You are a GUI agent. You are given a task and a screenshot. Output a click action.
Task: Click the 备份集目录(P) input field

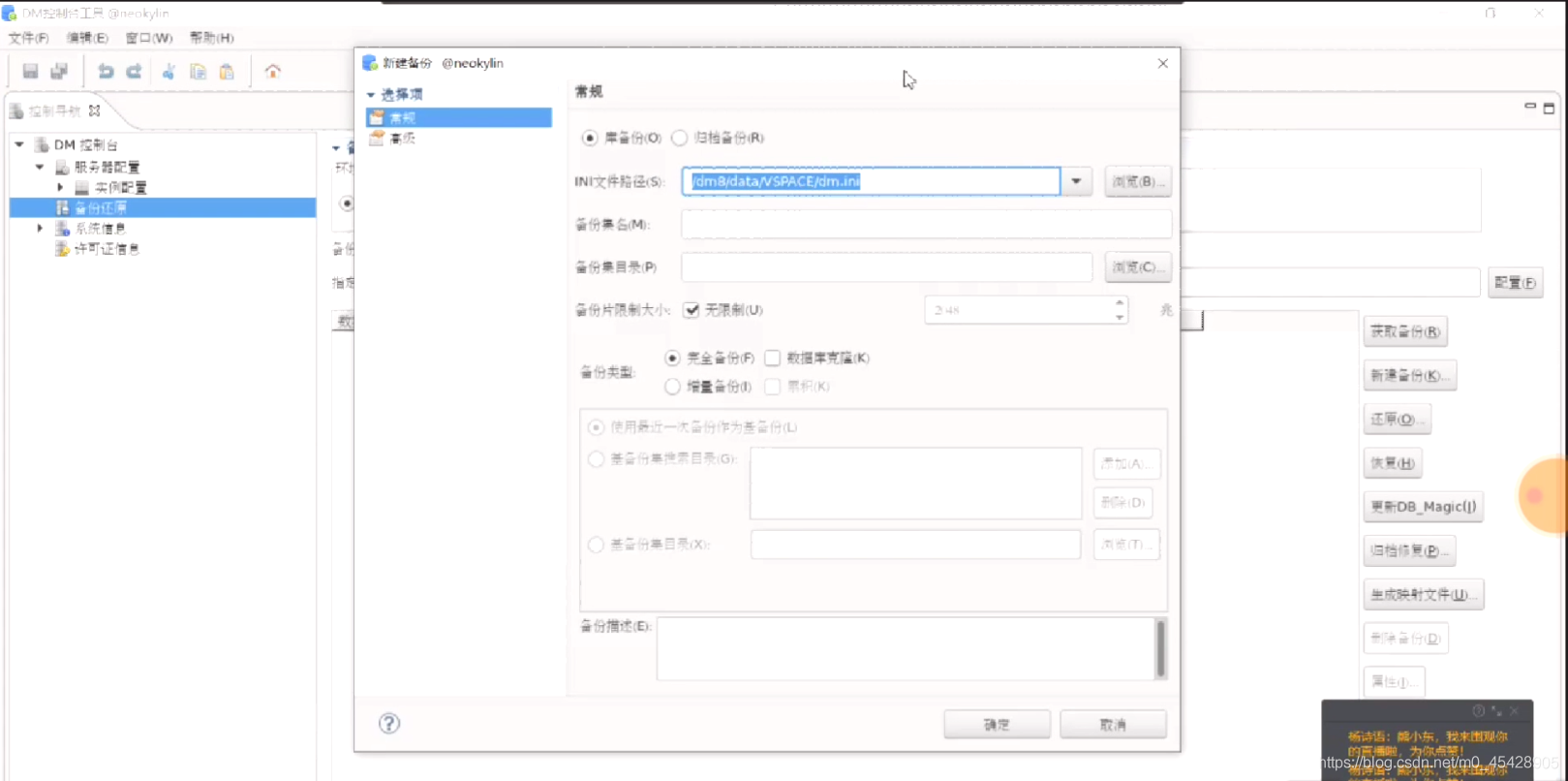(887, 266)
